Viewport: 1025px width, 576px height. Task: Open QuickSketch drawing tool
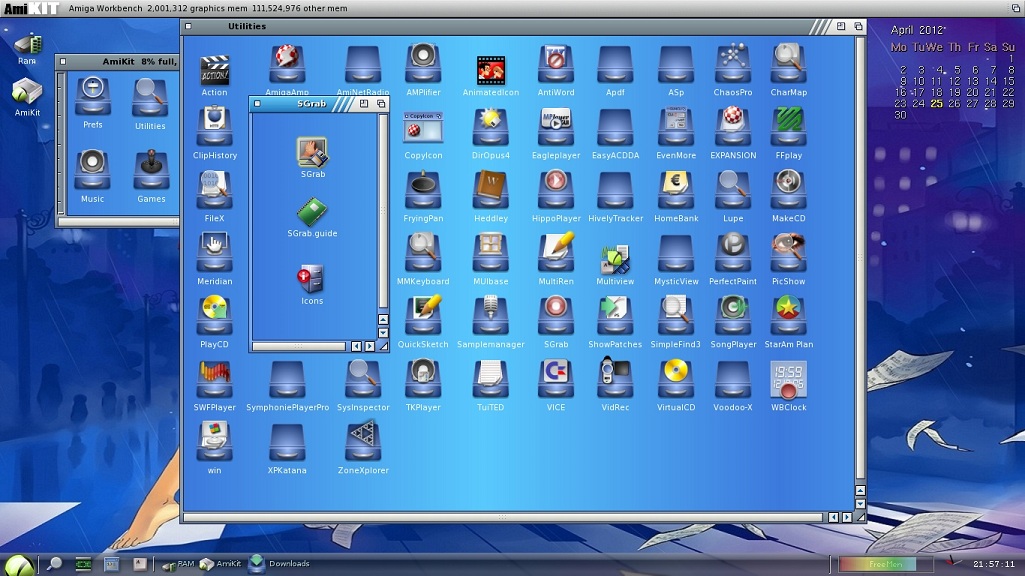(423, 316)
